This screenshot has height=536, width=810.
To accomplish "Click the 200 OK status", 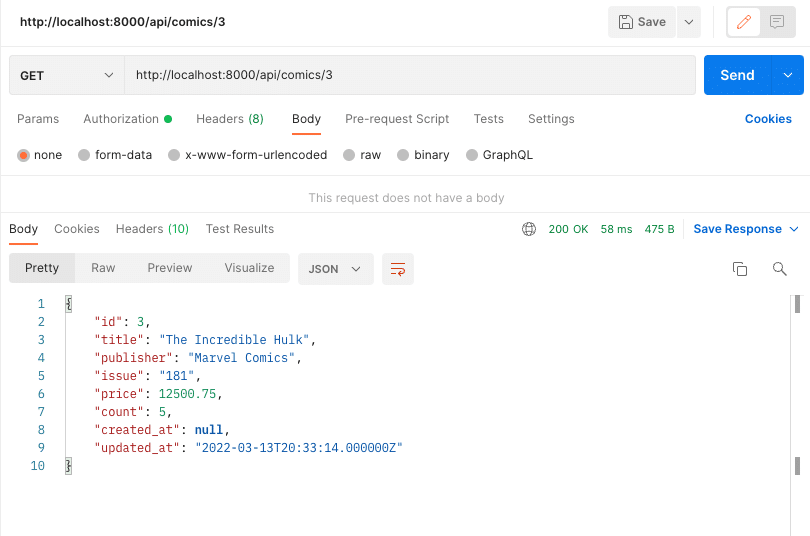I will point(568,229).
